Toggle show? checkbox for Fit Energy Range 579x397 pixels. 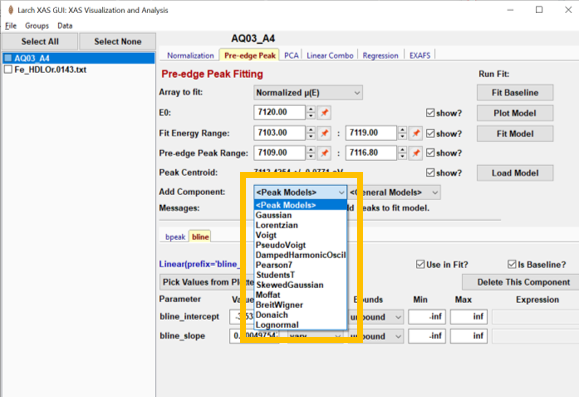pyautogui.click(x=430, y=133)
